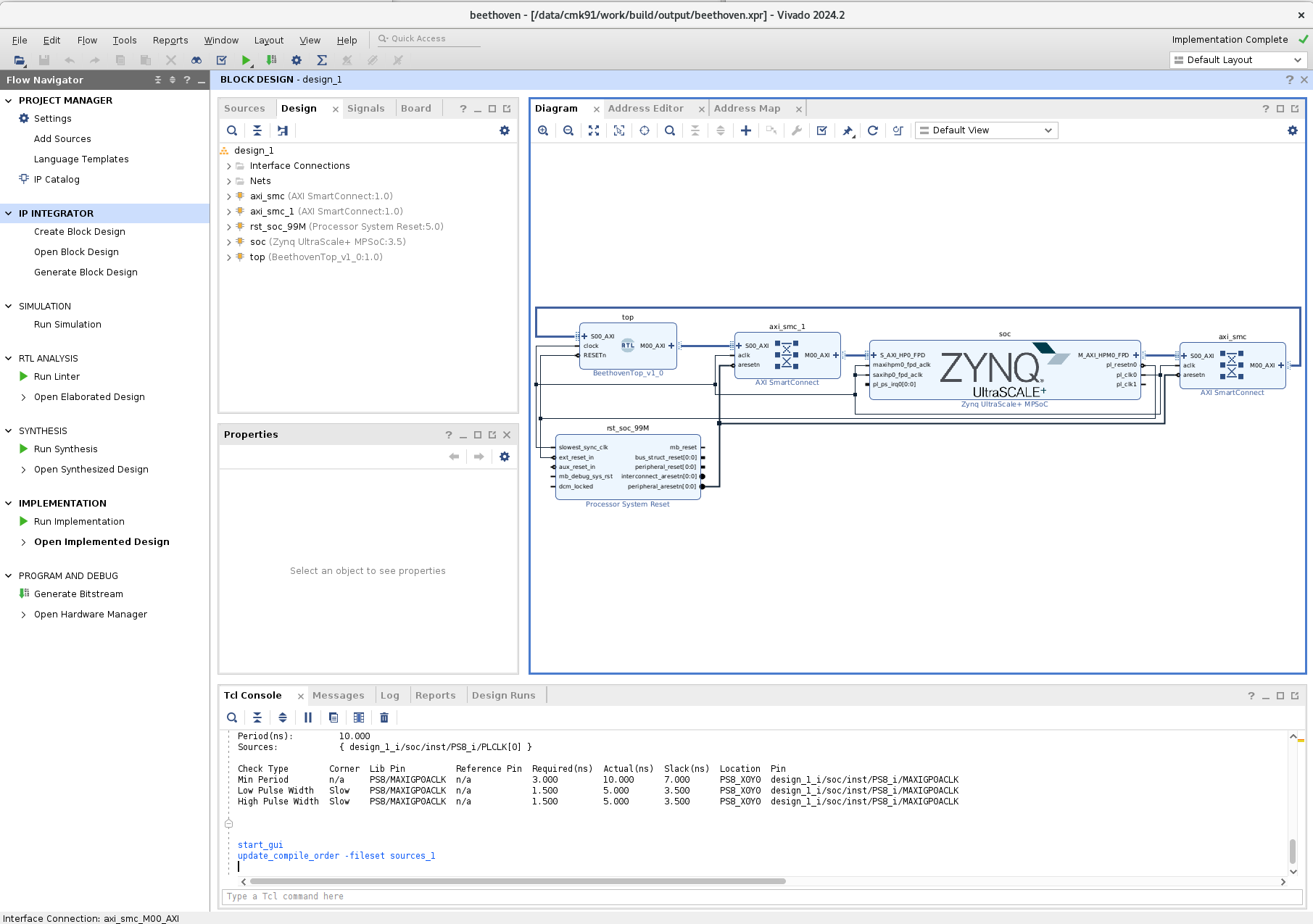Viewport: 1313px width, 924px height.
Task: Click the Generate Bitstream toolbar icon
Action: pos(271,60)
